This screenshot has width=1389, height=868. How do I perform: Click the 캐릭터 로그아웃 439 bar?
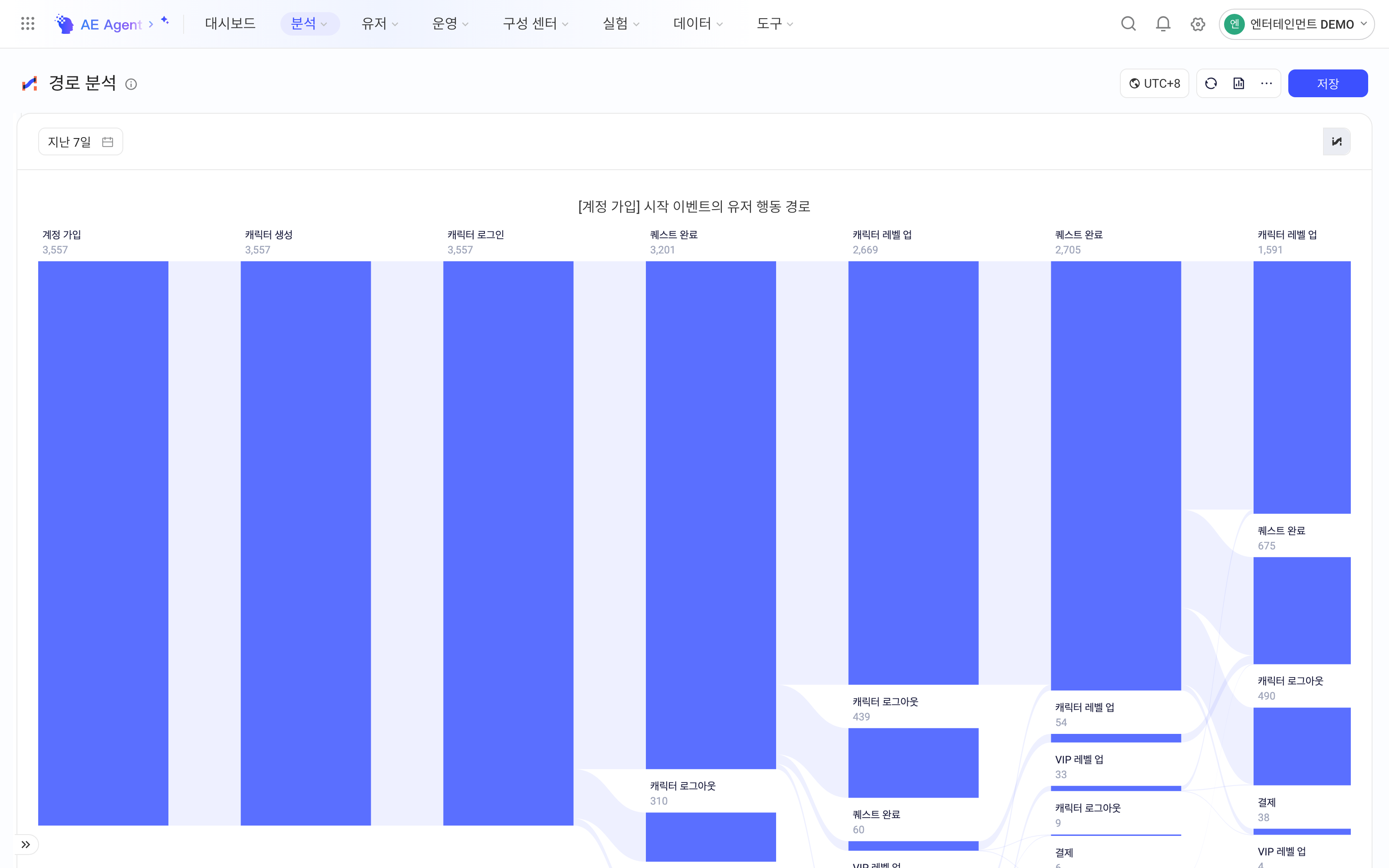click(913, 763)
